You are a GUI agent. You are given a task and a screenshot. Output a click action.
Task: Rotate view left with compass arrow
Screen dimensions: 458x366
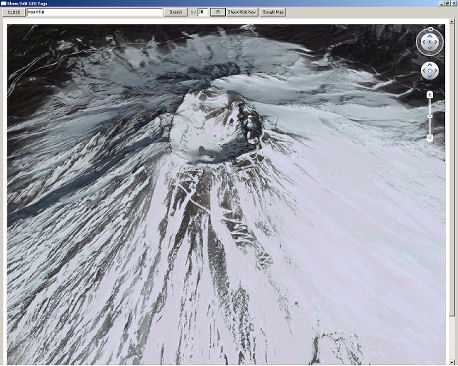pyautogui.click(x=424, y=42)
